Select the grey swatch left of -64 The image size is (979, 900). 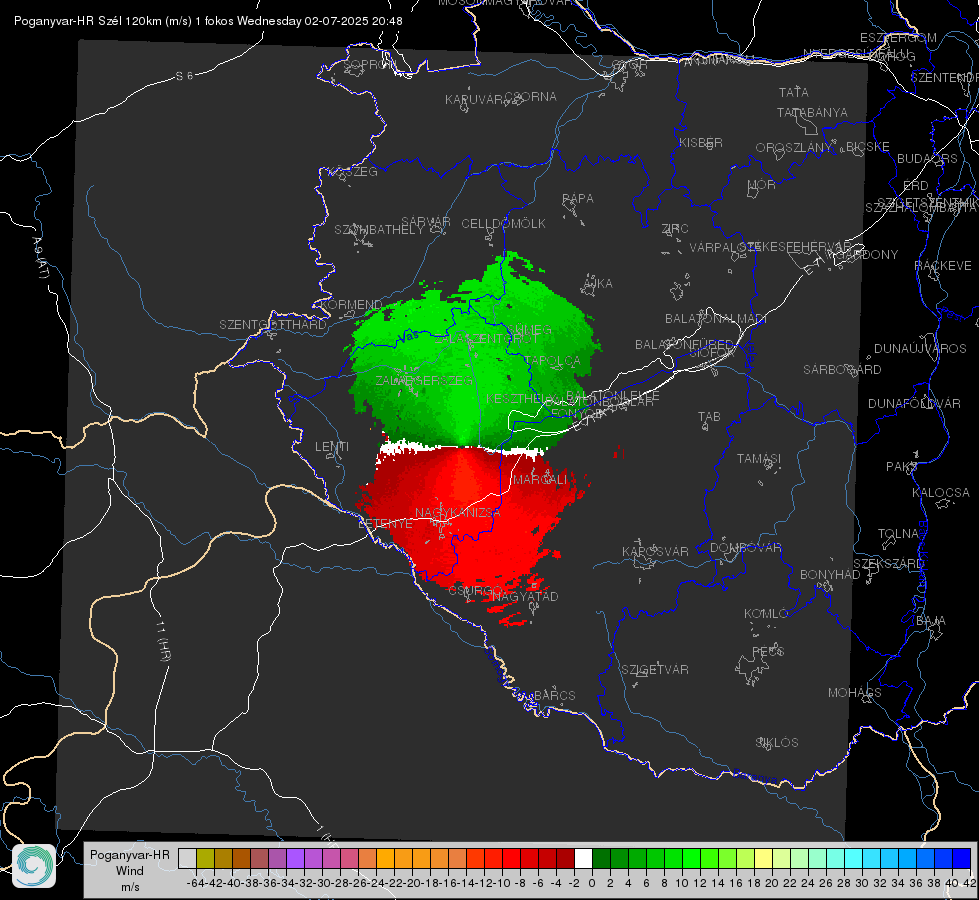click(187, 859)
